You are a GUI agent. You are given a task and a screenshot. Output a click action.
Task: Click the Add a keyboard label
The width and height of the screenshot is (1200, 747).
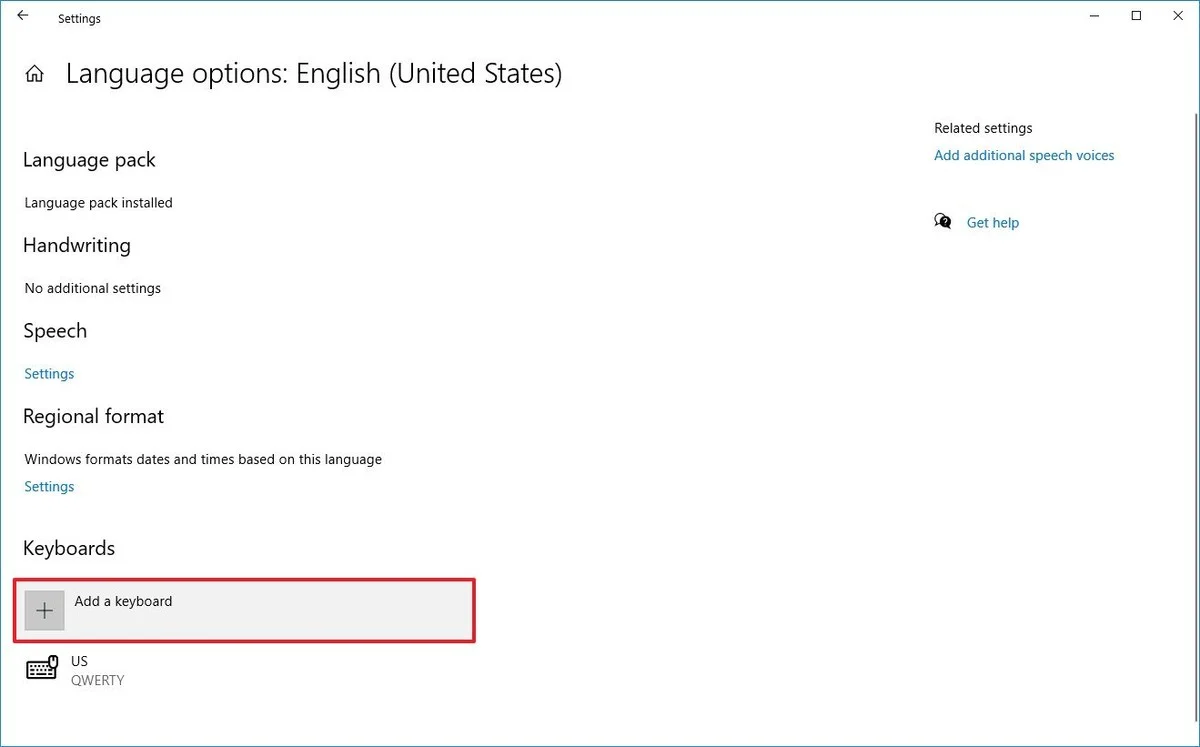[x=123, y=601]
